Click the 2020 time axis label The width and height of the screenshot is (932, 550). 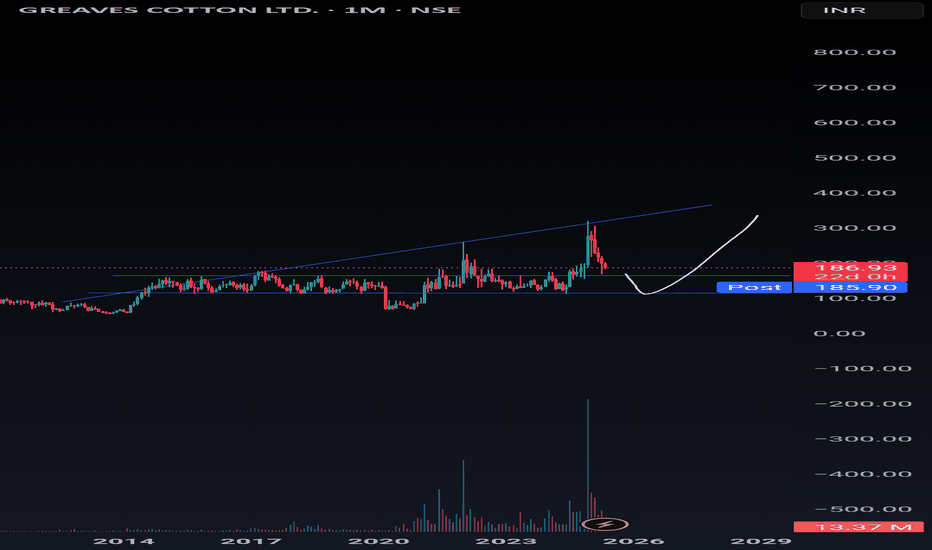pyautogui.click(x=379, y=541)
